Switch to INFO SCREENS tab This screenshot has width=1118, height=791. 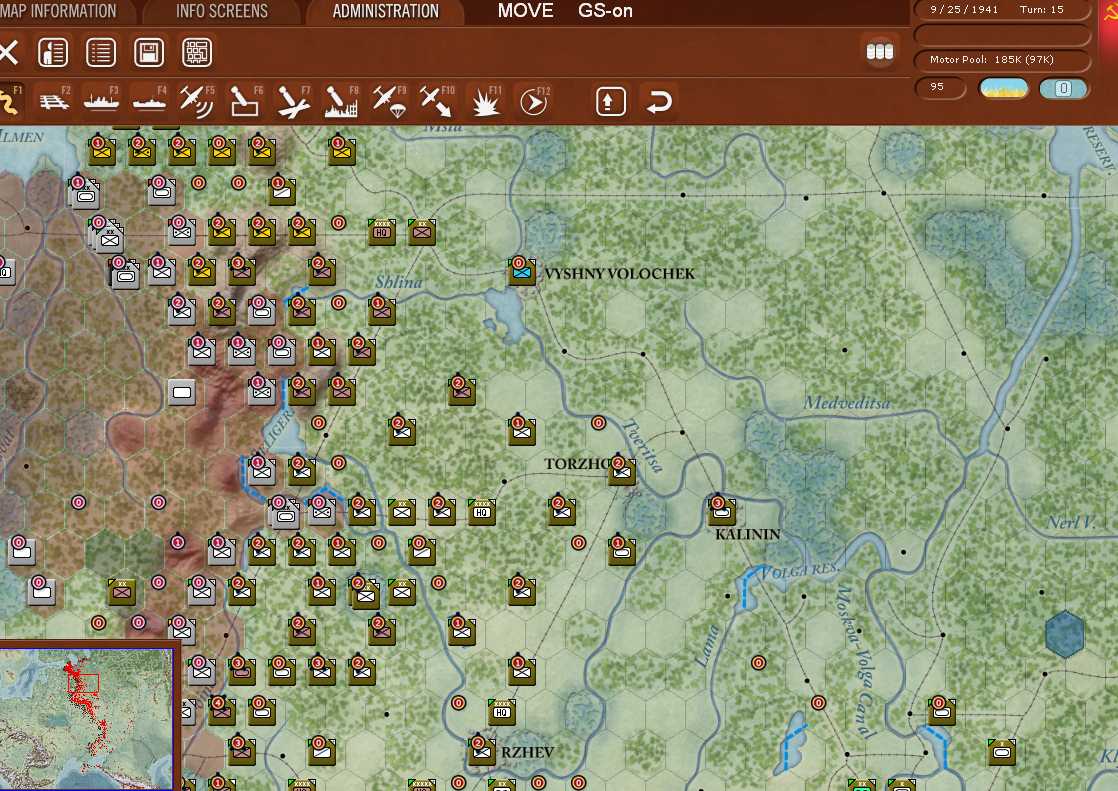coord(222,11)
